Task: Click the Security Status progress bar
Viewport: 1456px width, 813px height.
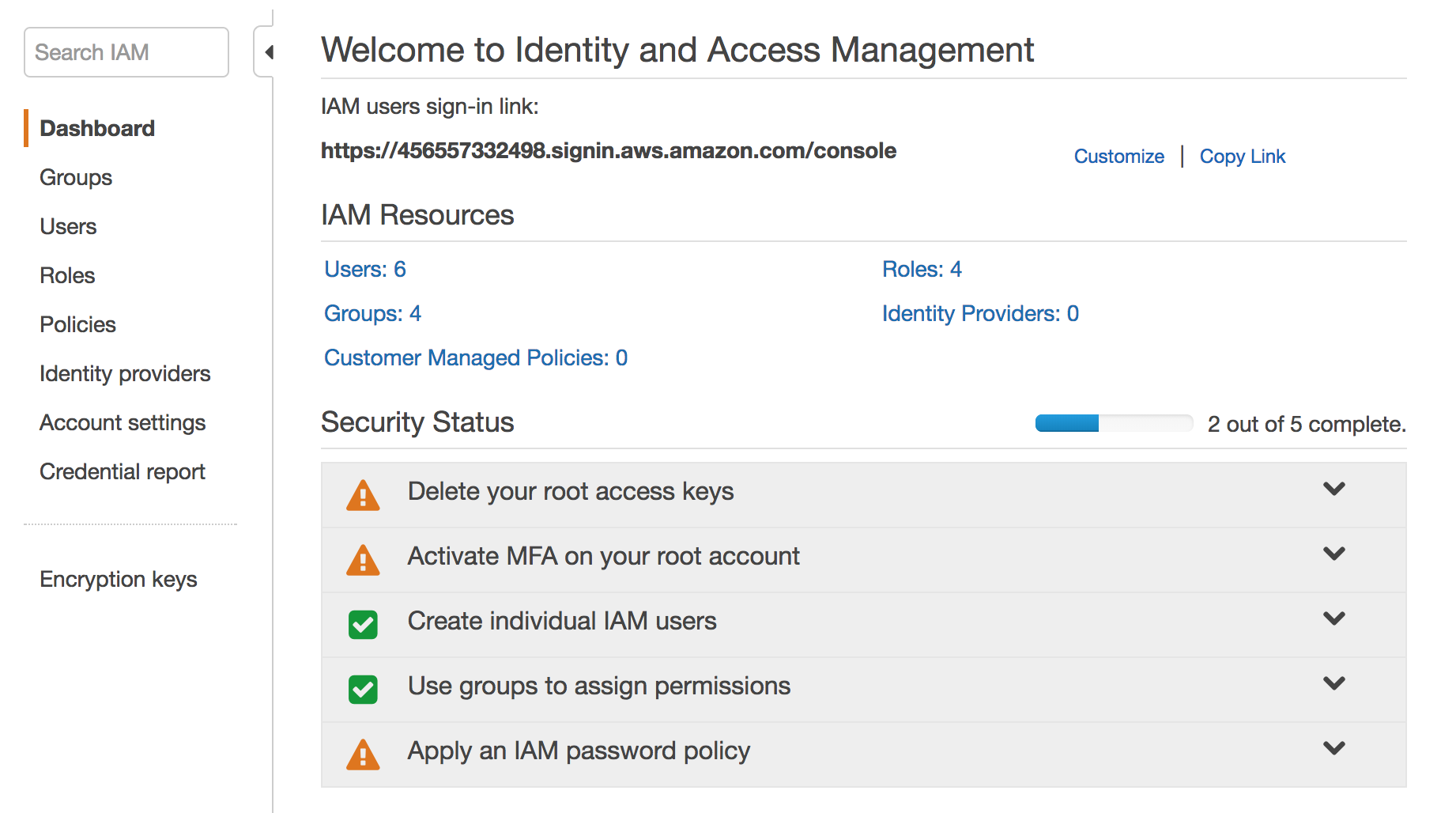Action: tap(1114, 424)
